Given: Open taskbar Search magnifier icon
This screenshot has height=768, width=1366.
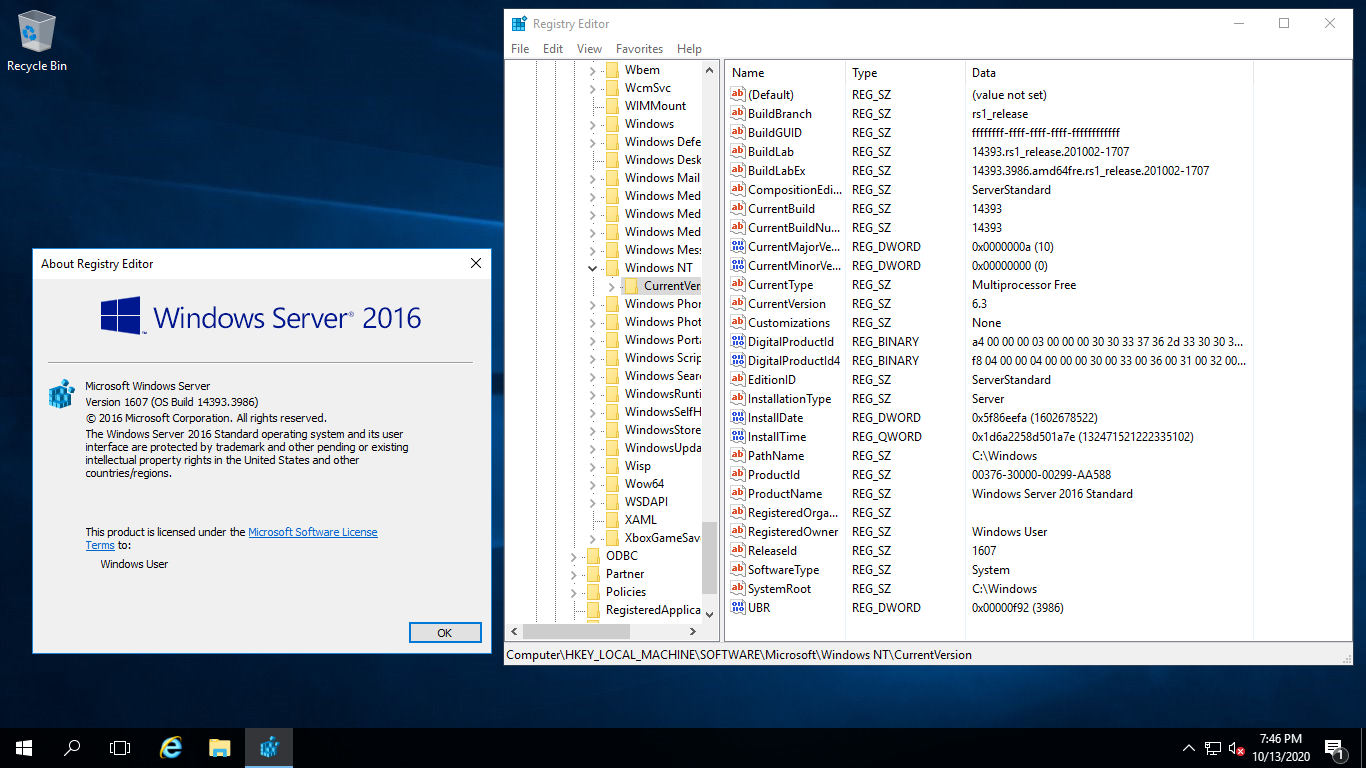Looking at the screenshot, I should (72, 747).
